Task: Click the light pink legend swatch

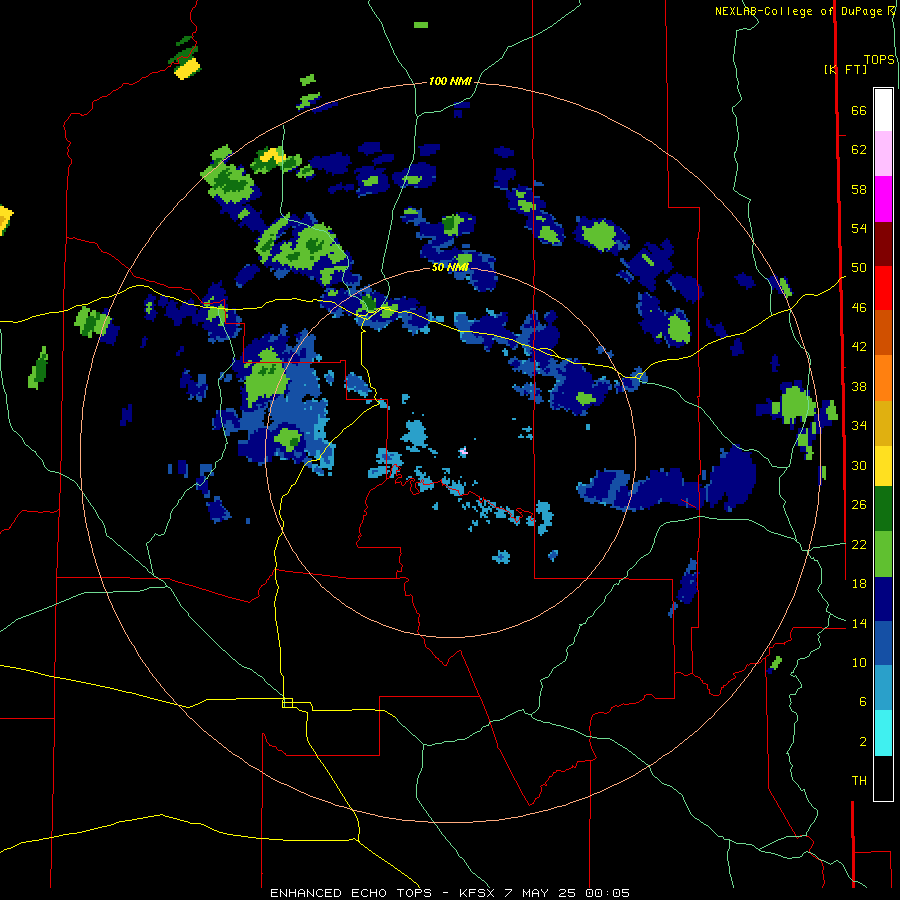Action: point(883,154)
